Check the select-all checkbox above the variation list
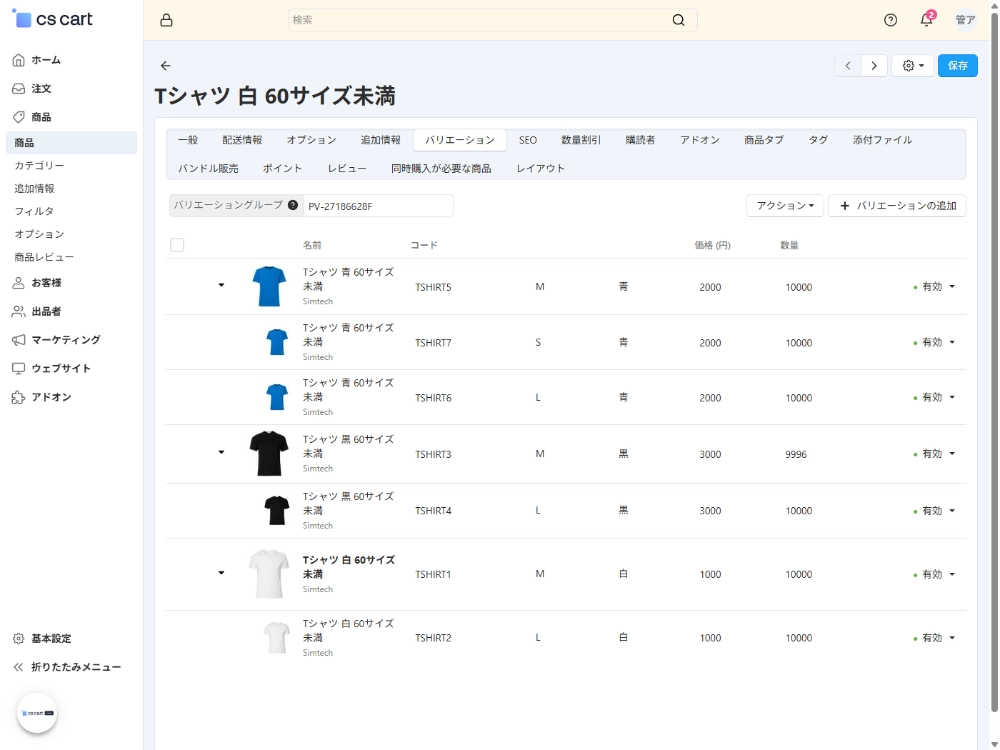The image size is (1000, 750). point(177,244)
